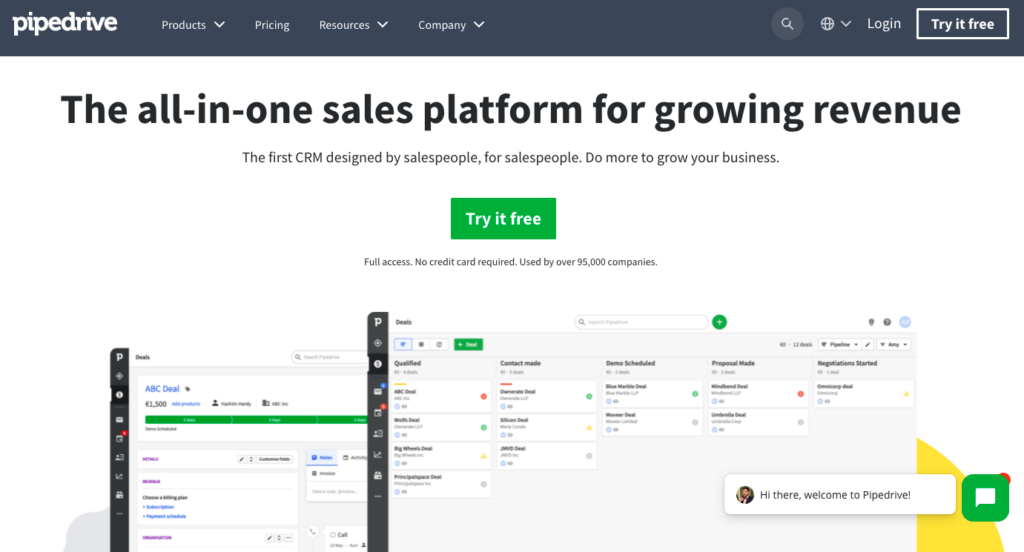Switch to pipeline view icon in Deals

point(404,344)
